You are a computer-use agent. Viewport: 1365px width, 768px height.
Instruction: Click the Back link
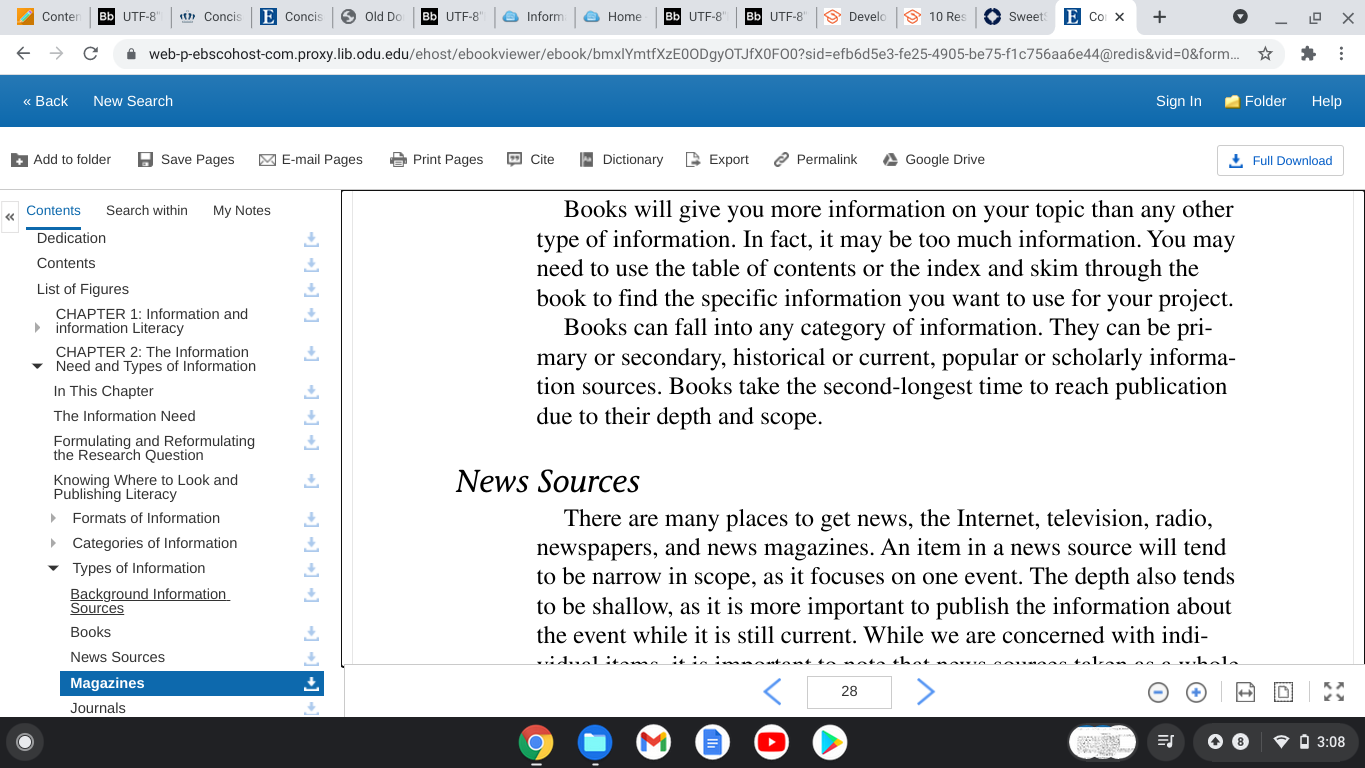[45, 101]
